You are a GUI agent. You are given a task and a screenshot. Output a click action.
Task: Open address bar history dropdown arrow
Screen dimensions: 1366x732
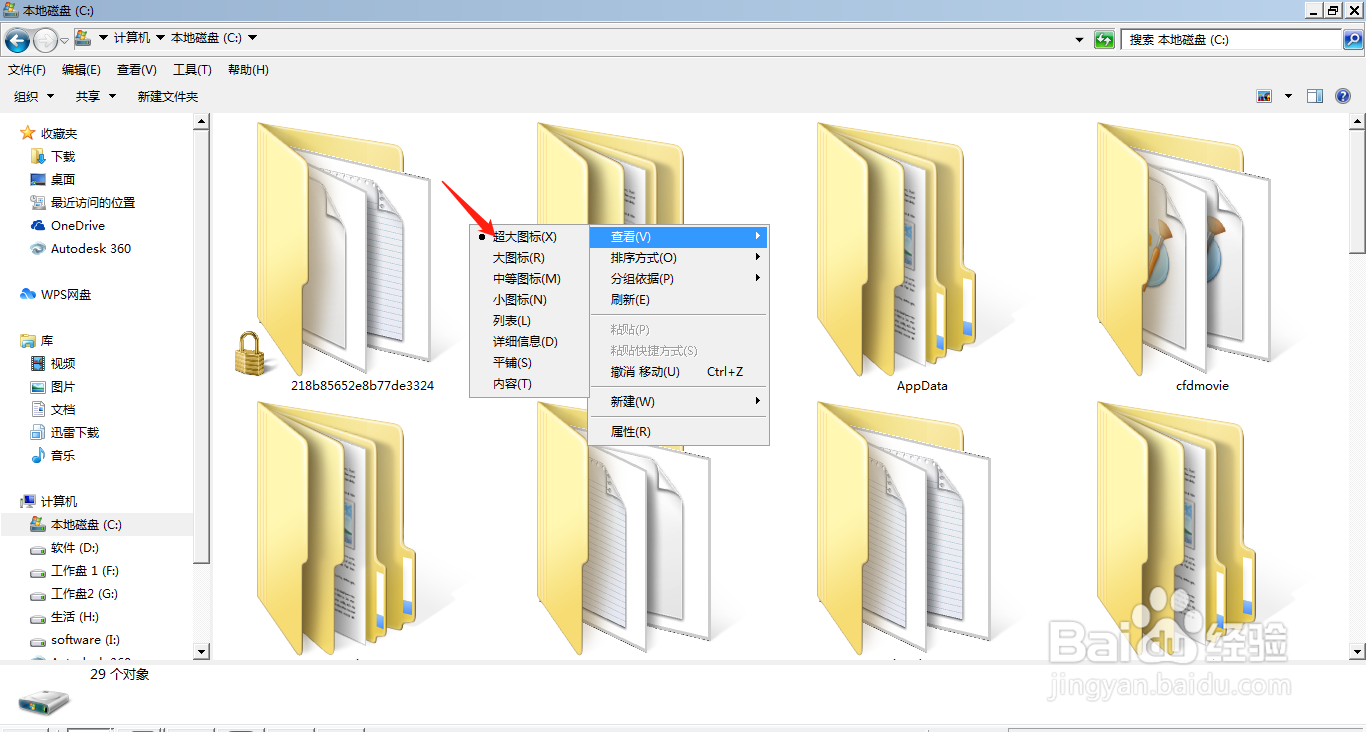point(1079,40)
